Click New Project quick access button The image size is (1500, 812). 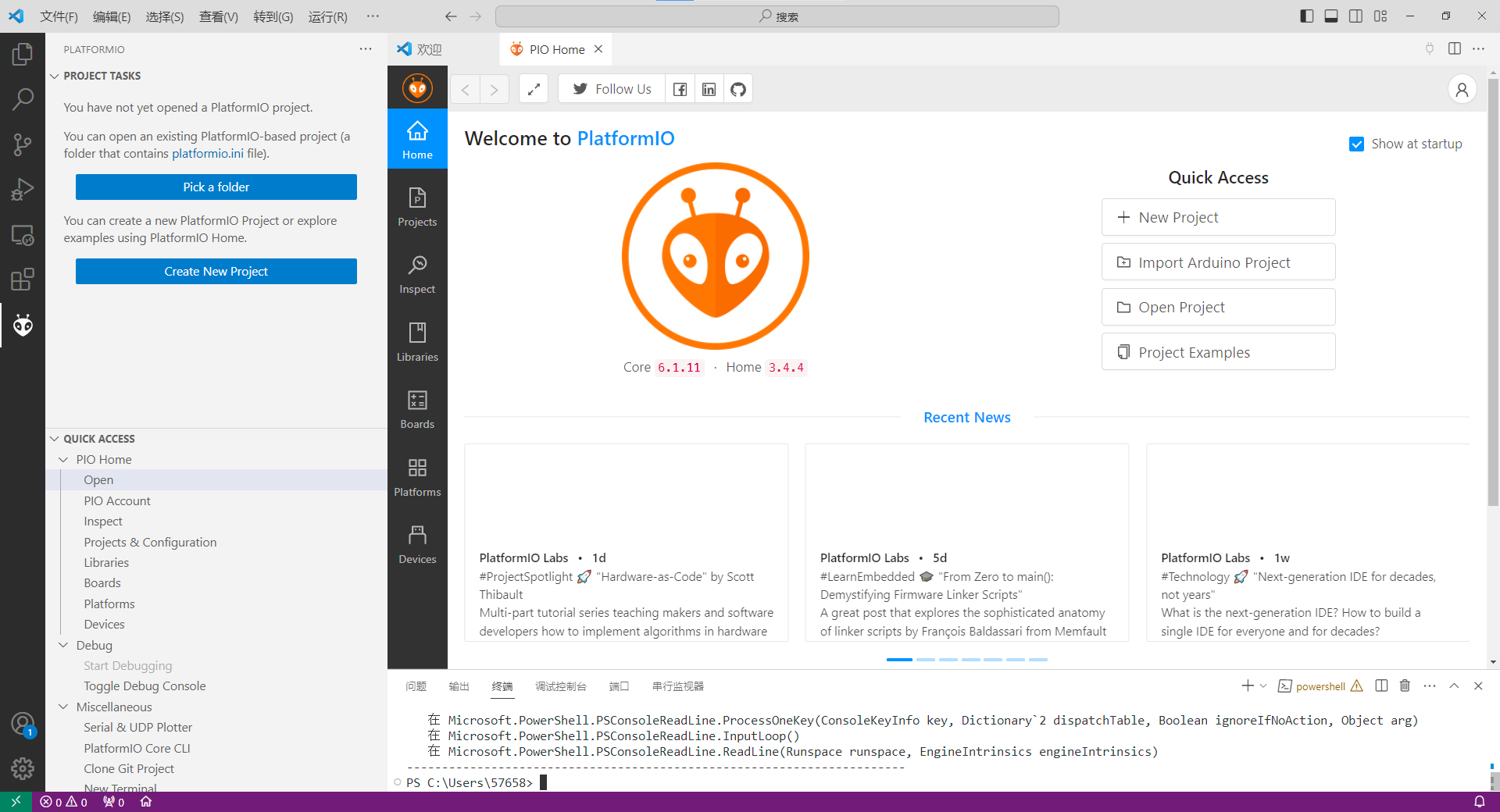point(1218,217)
